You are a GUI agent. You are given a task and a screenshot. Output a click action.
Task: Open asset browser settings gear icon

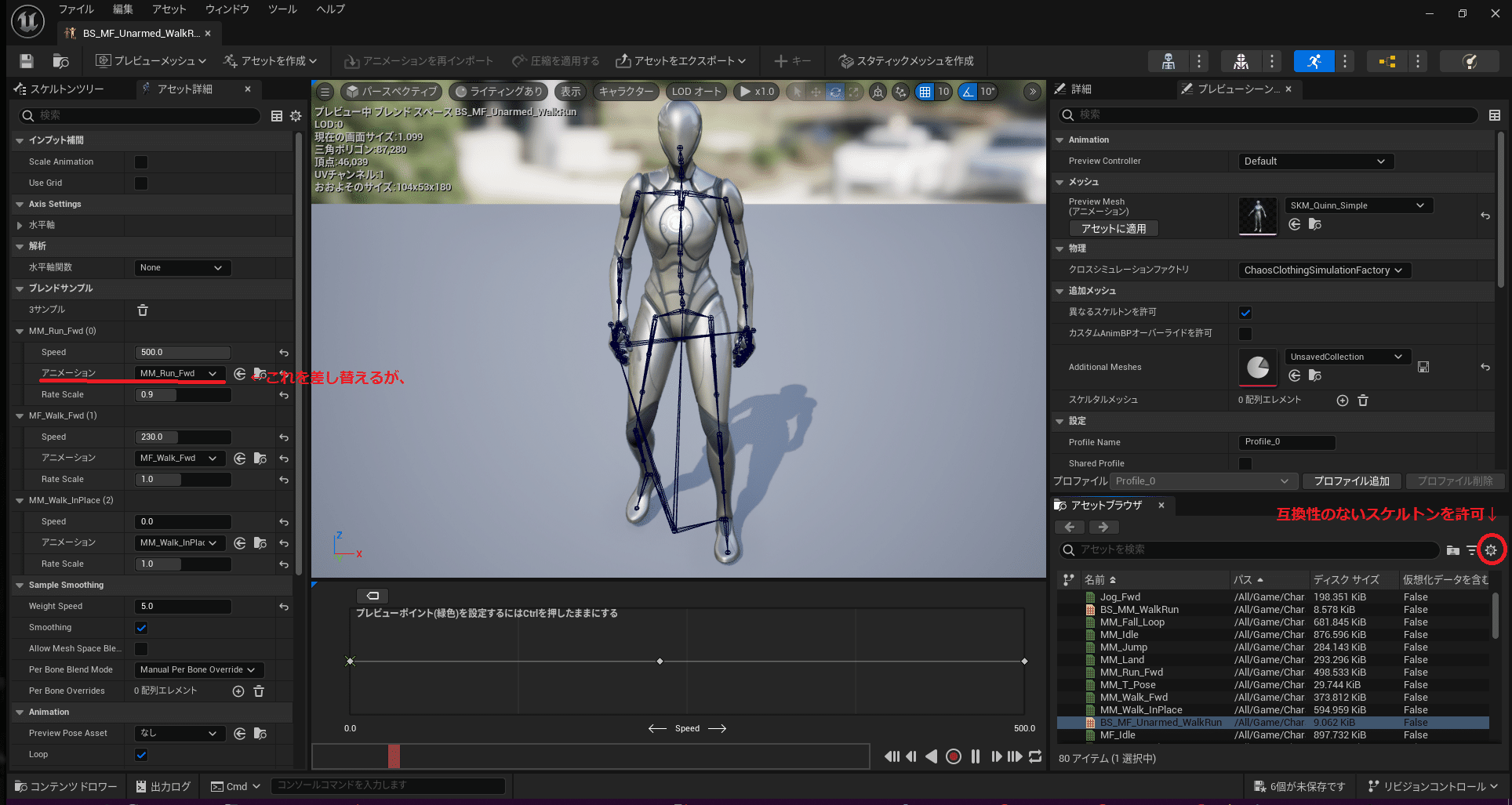[x=1491, y=550]
